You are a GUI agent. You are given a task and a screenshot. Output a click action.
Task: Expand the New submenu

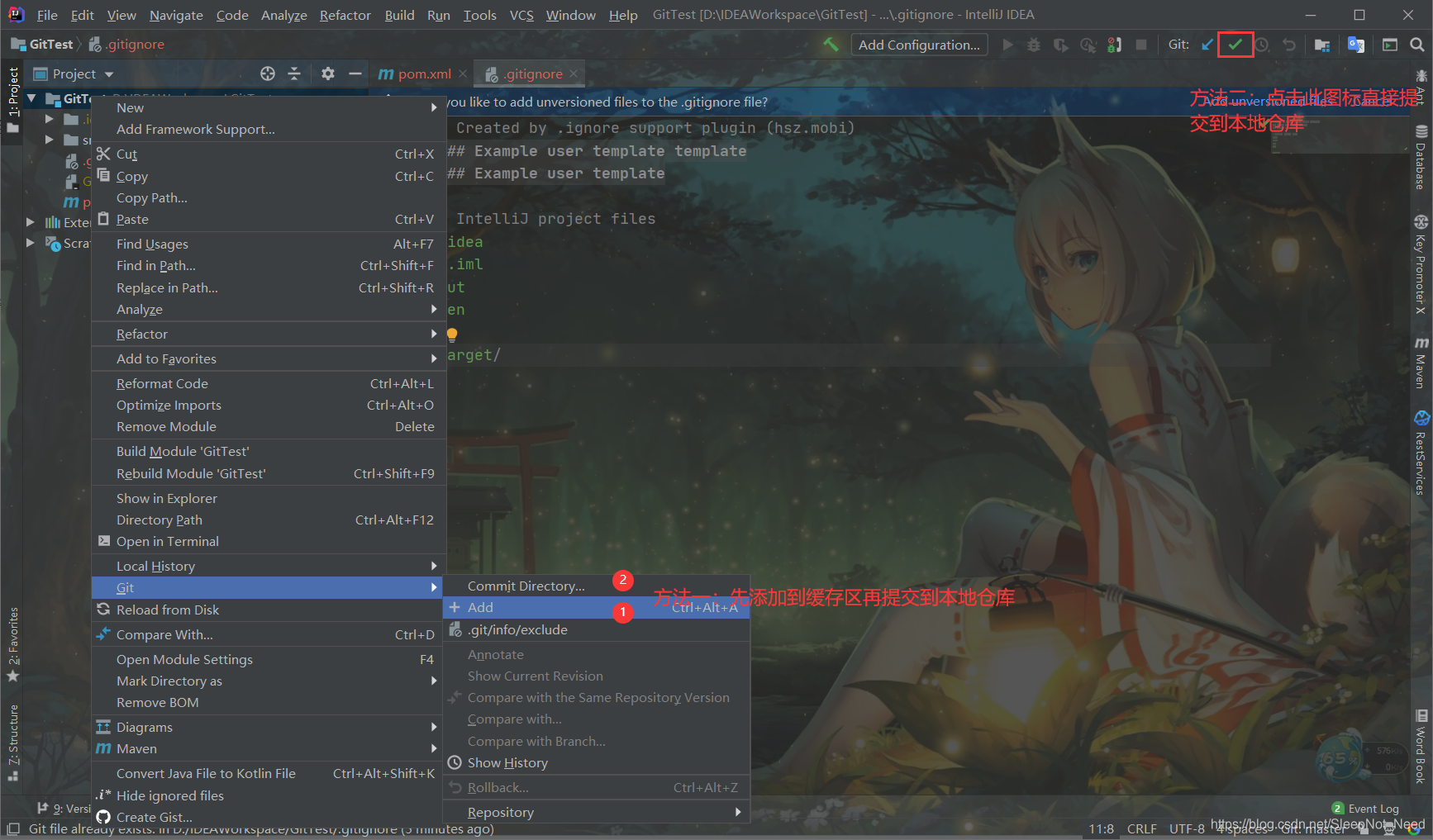269,107
